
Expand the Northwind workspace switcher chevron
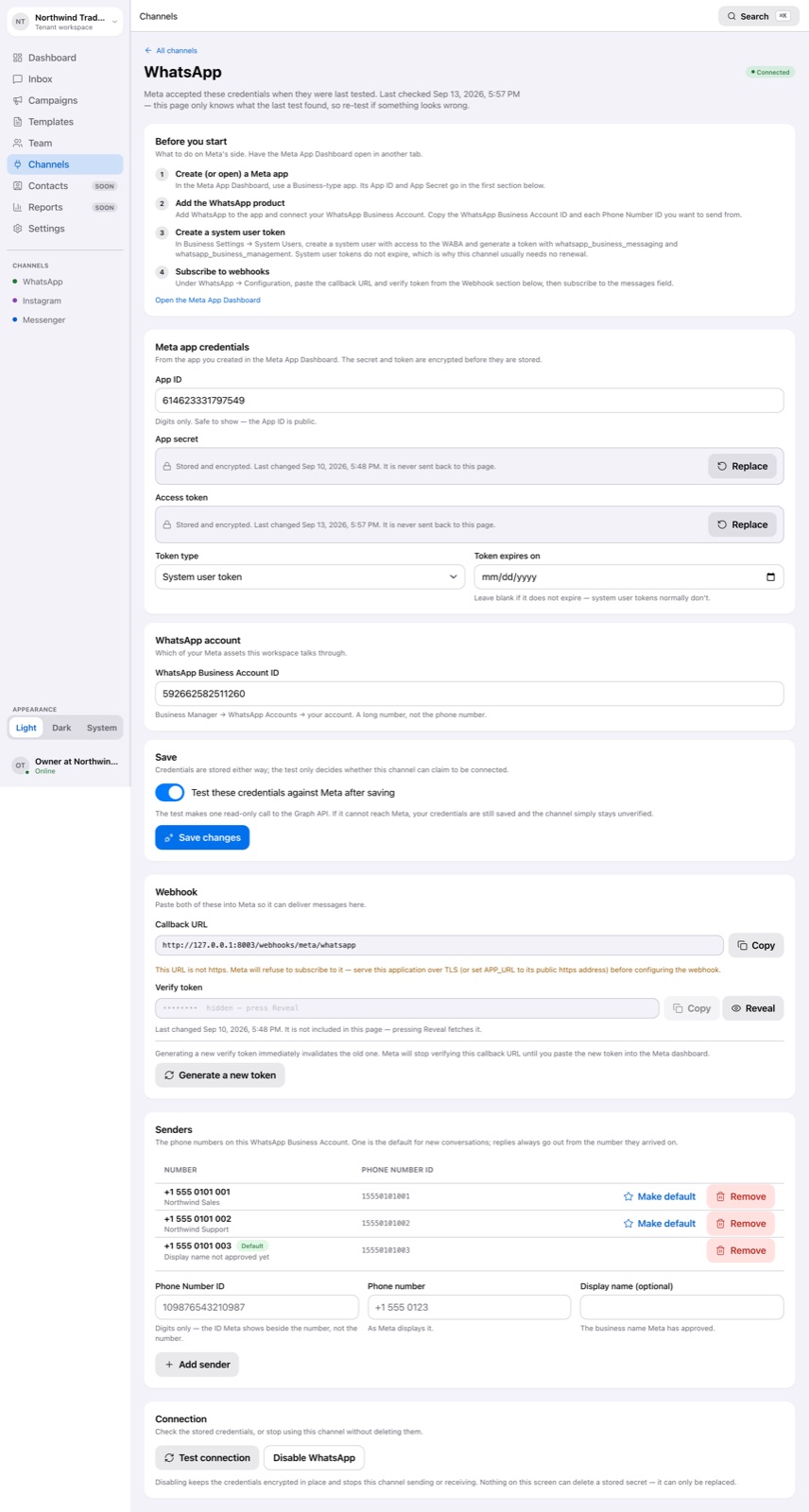point(114,21)
